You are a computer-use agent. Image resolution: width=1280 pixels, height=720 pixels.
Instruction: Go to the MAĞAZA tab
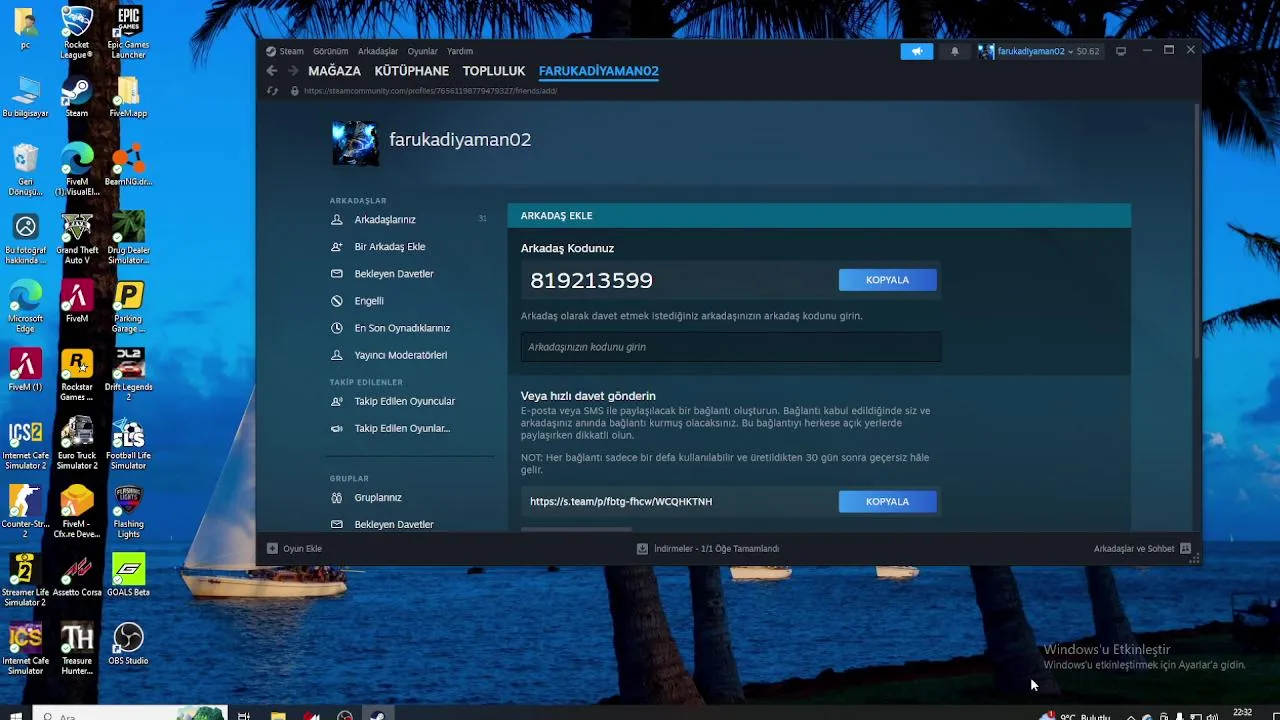click(334, 71)
